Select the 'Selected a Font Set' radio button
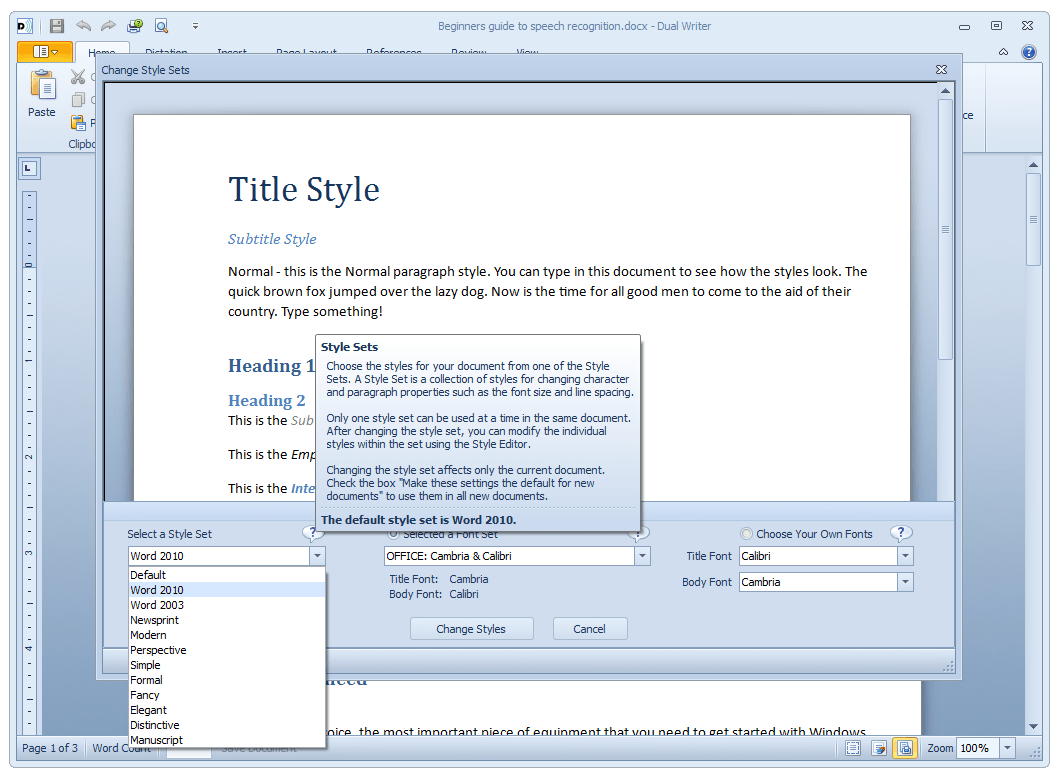 point(392,534)
